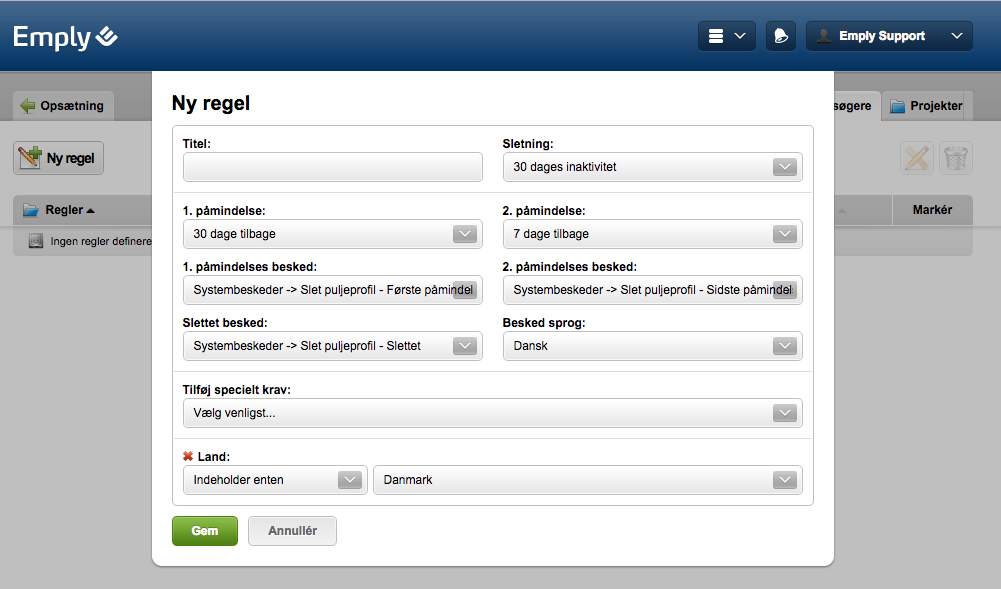Open the notifications bell icon
The height and width of the screenshot is (589, 1001).
coord(780,35)
